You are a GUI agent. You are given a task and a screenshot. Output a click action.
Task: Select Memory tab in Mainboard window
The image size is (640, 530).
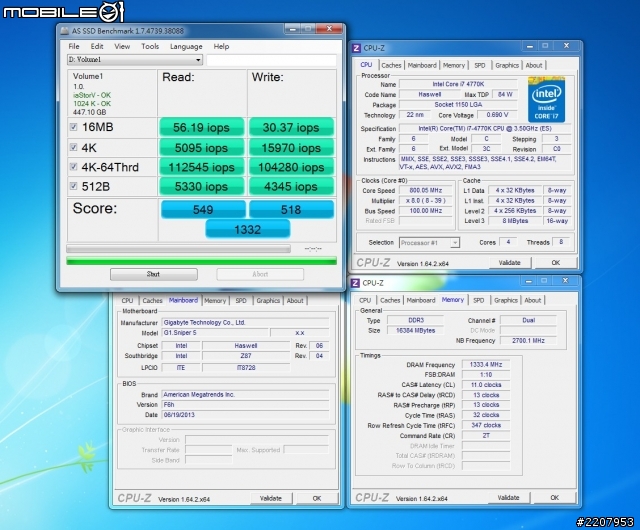click(x=215, y=301)
